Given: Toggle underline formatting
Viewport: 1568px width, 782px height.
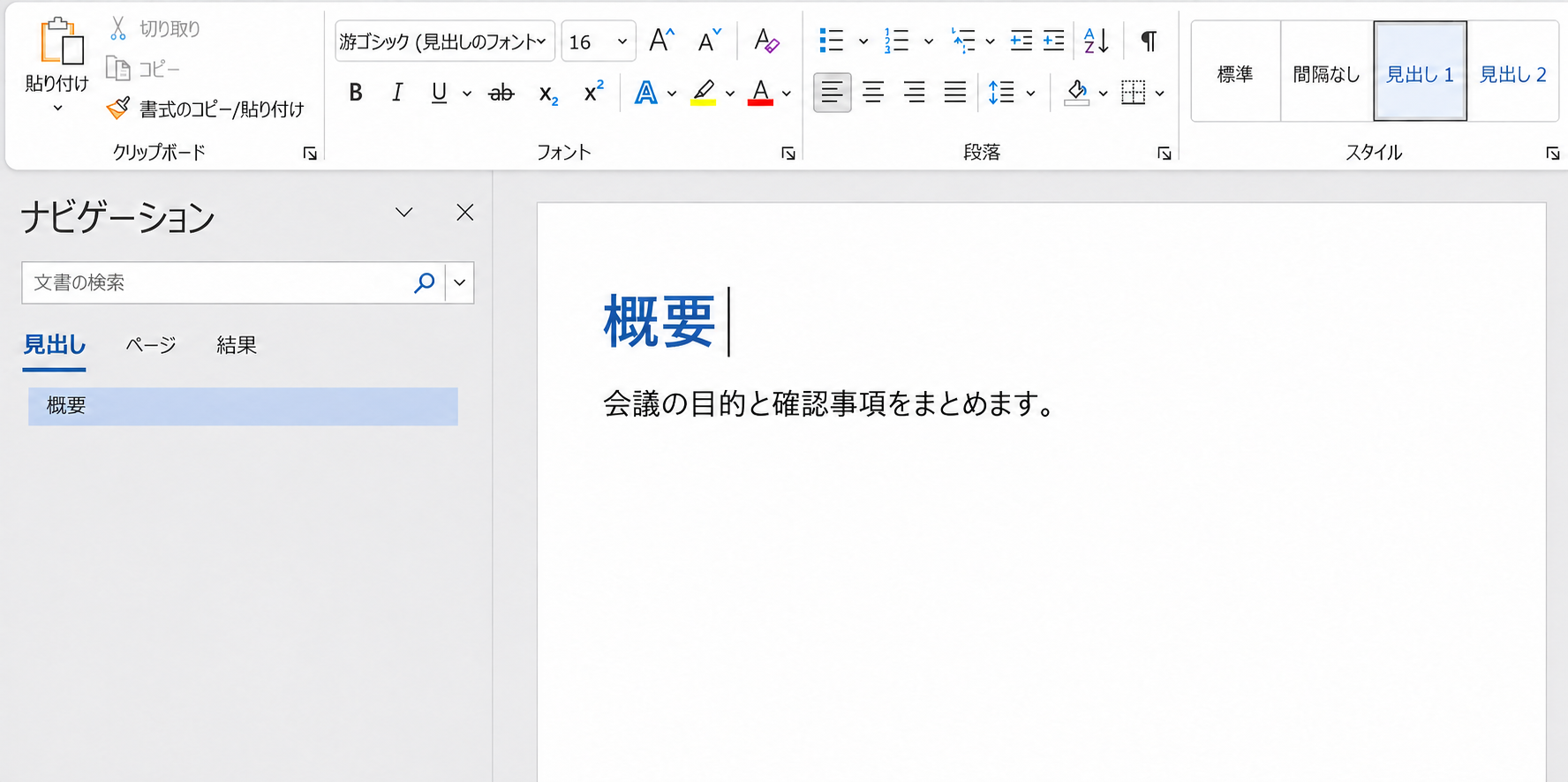Looking at the screenshot, I should click(x=439, y=92).
